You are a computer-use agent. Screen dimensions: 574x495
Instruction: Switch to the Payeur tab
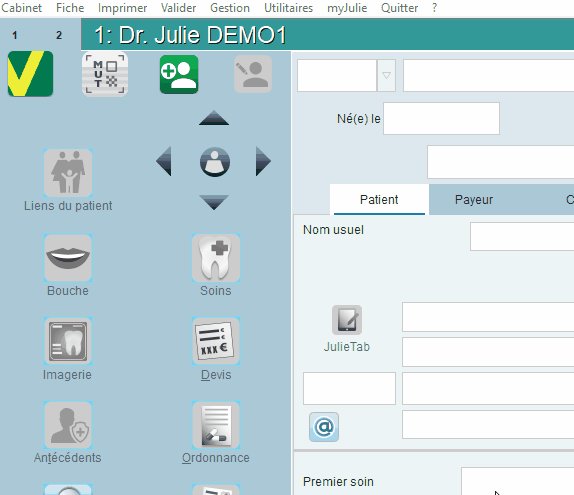pos(474,200)
